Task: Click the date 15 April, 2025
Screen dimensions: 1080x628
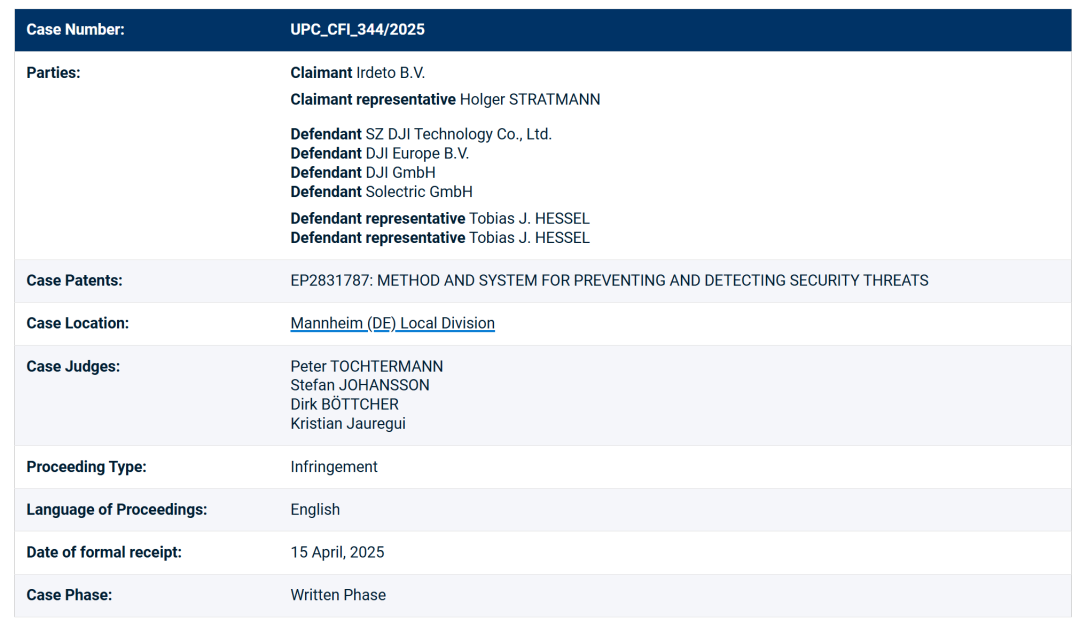Action: coord(337,552)
